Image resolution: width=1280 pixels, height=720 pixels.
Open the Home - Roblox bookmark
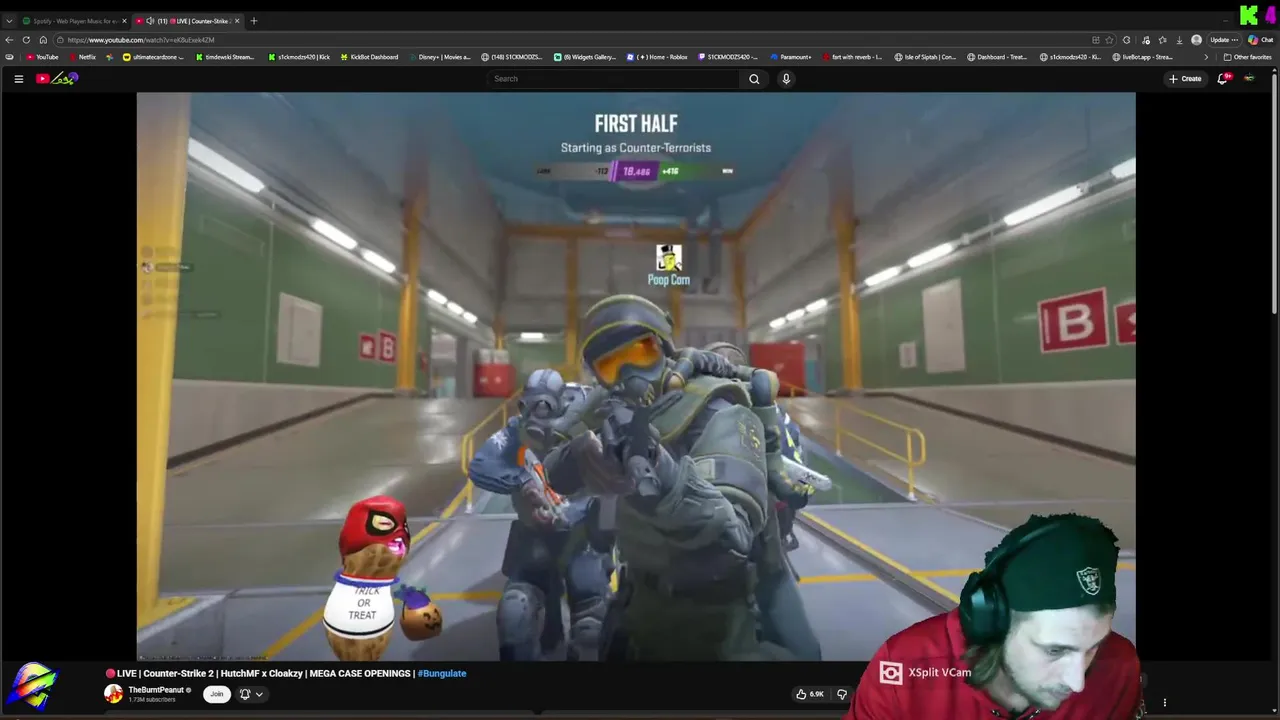tap(657, 57)
